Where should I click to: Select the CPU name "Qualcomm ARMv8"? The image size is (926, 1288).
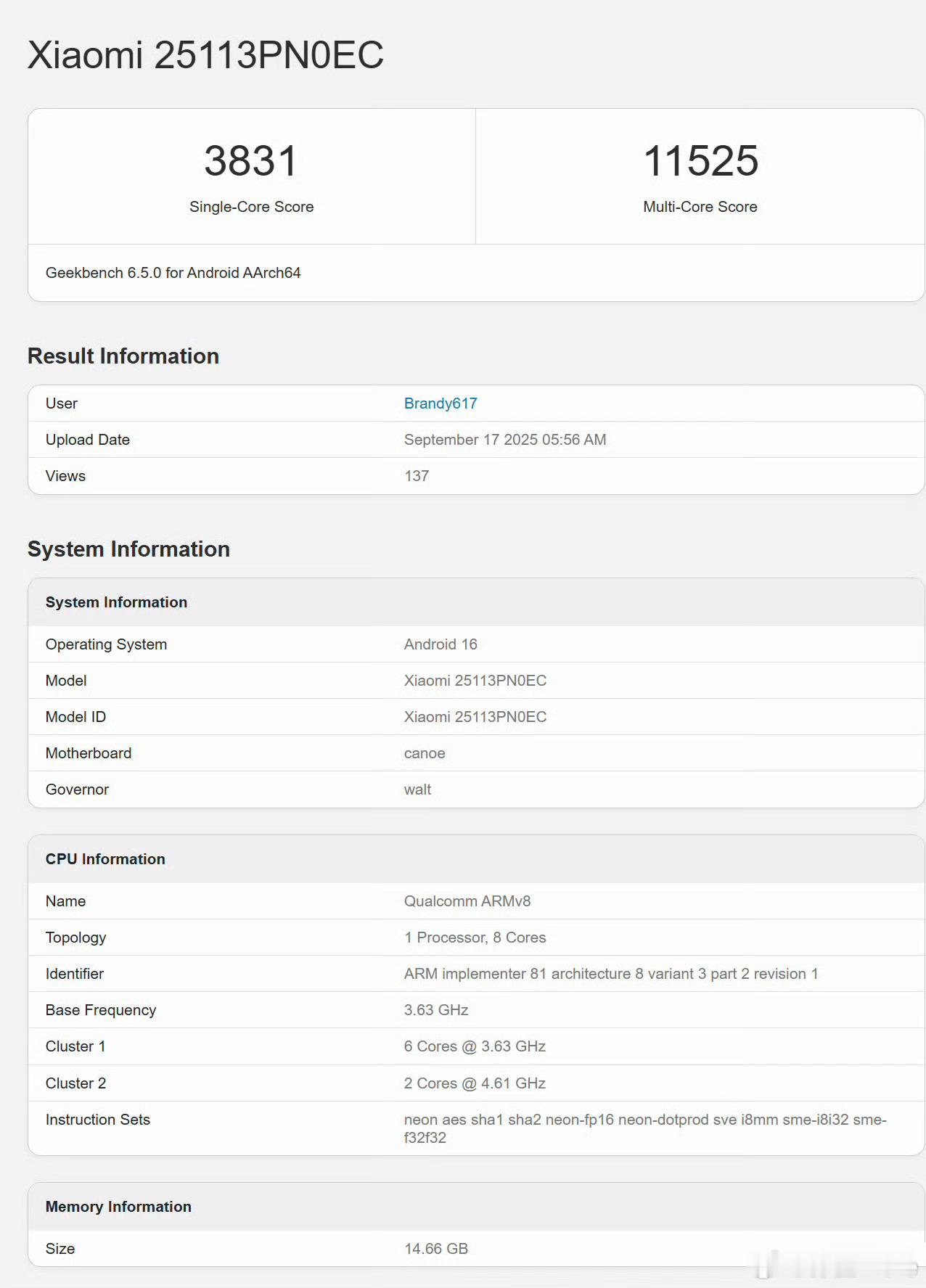coord(467,901)
